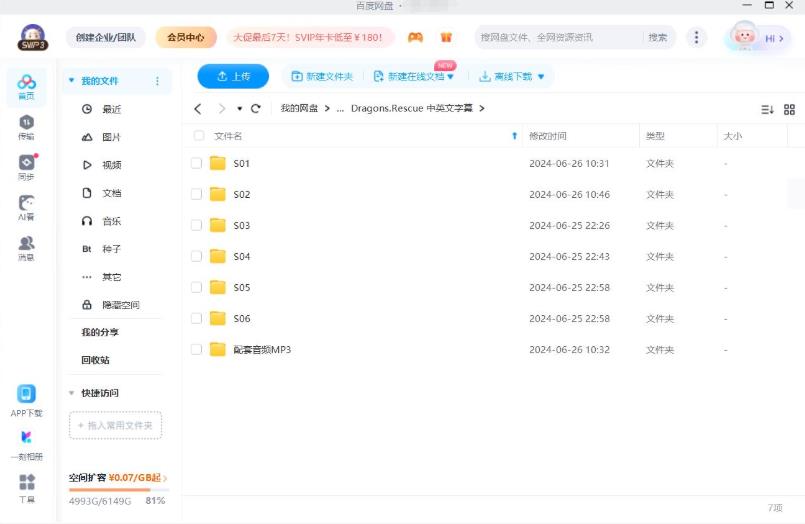Viewport: 805px width, 524px height.
Task: Expand breadcrumb ellipsis path
Action: [x=340, y=109]
